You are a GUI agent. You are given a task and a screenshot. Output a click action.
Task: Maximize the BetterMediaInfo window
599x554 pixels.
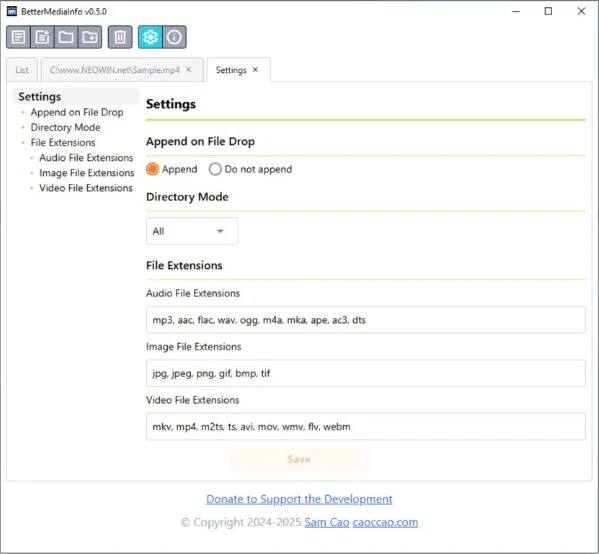548,11
